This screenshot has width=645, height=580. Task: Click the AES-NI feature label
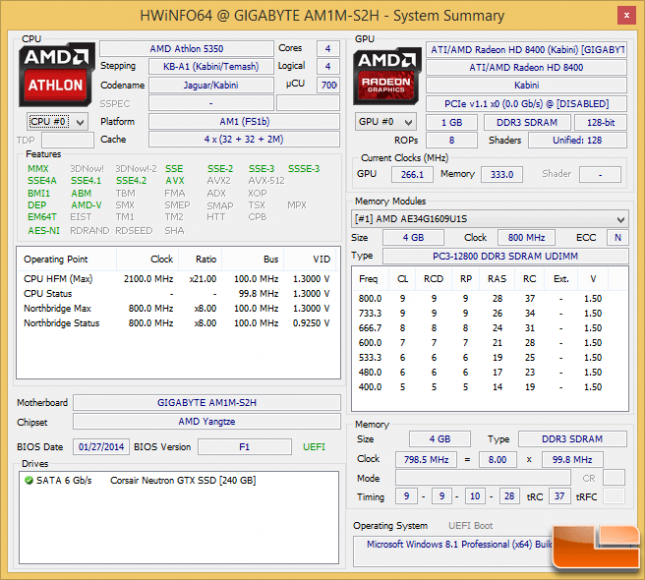coord(44,231)
